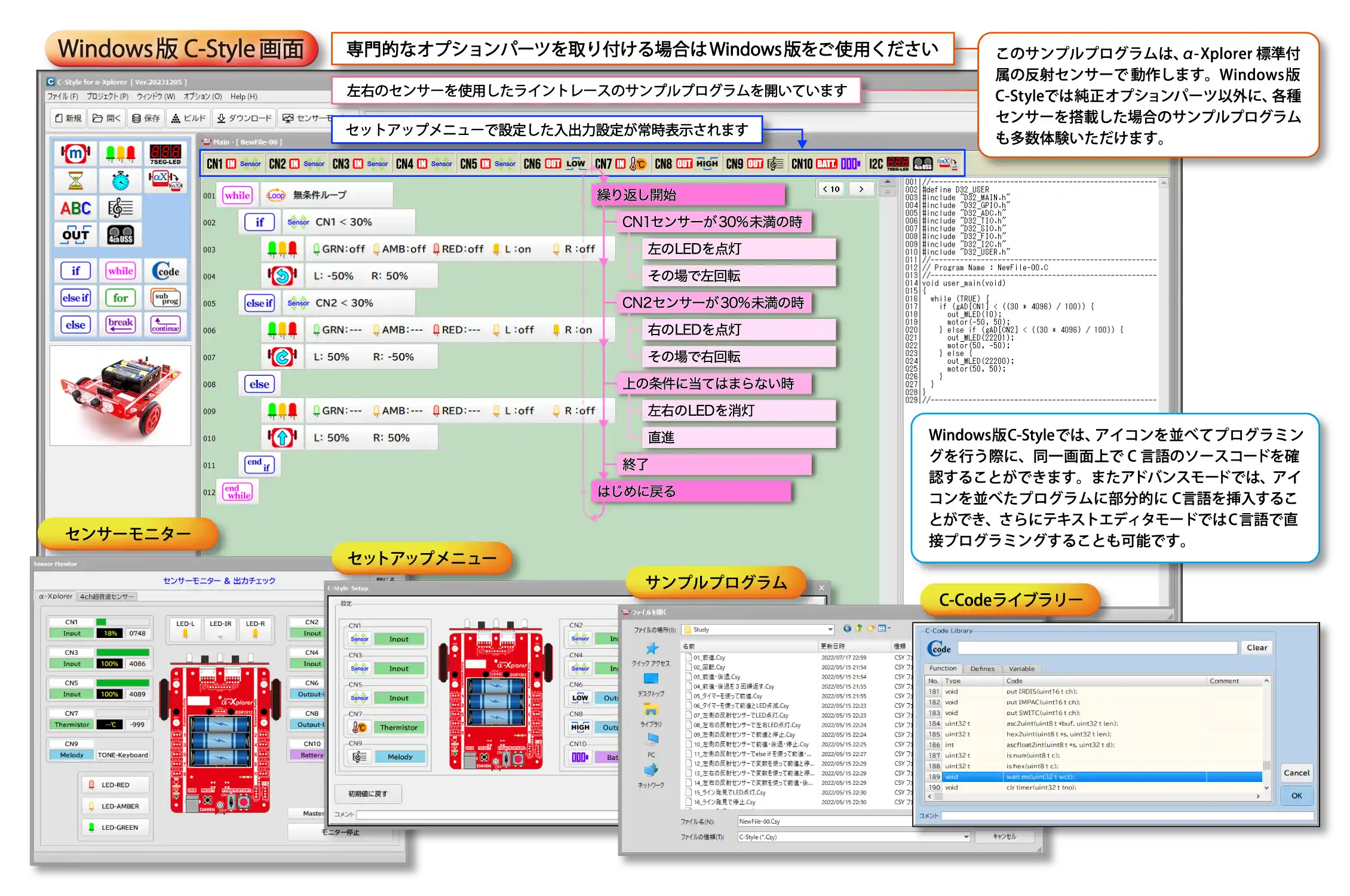Image resolution: width=1350 pixels, height=896 pixels.
Task: Click the rotate-right motor icon on line 007
Action: click(282, 357)
